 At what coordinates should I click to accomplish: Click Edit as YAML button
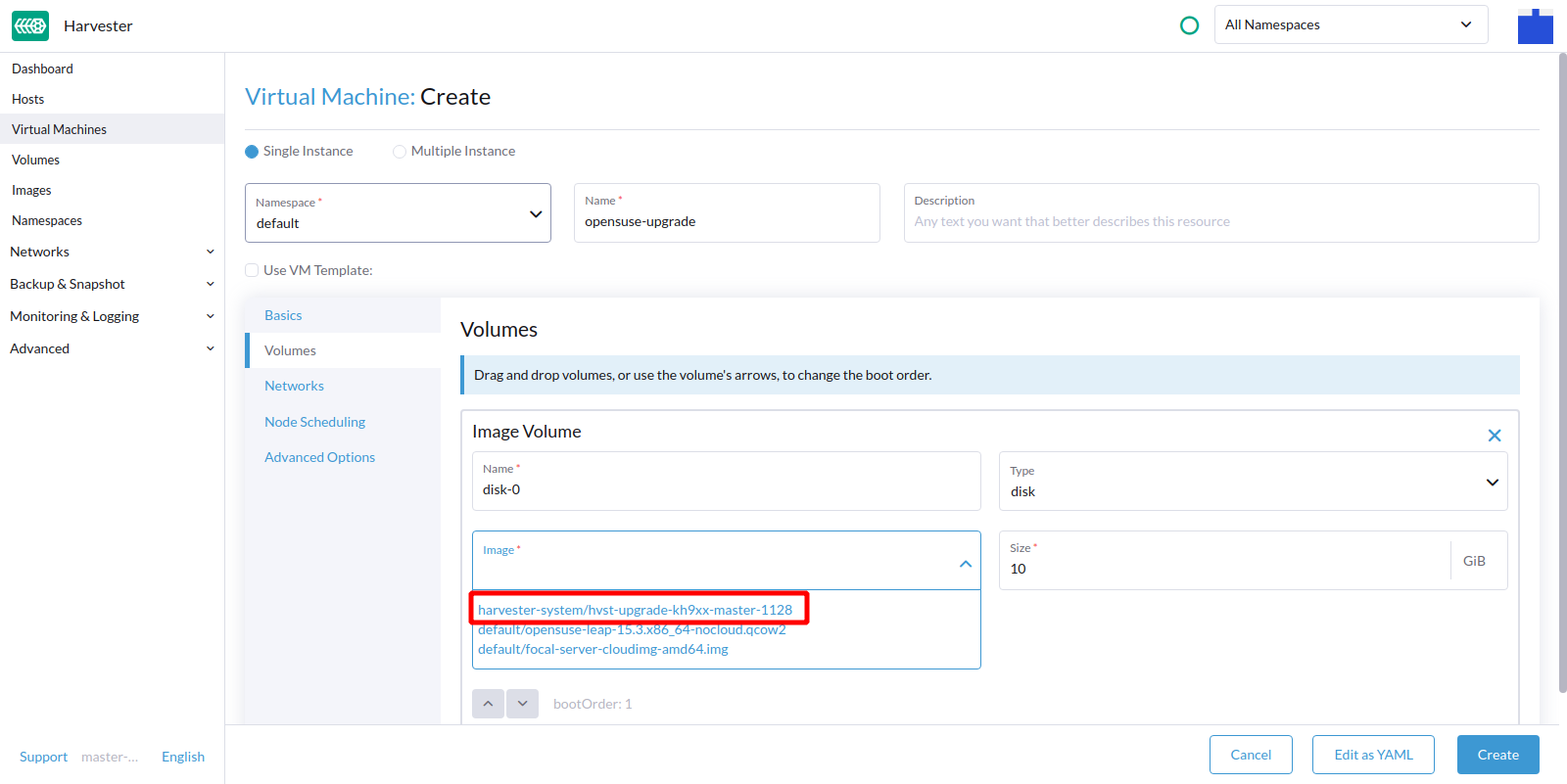[1373, 755]
